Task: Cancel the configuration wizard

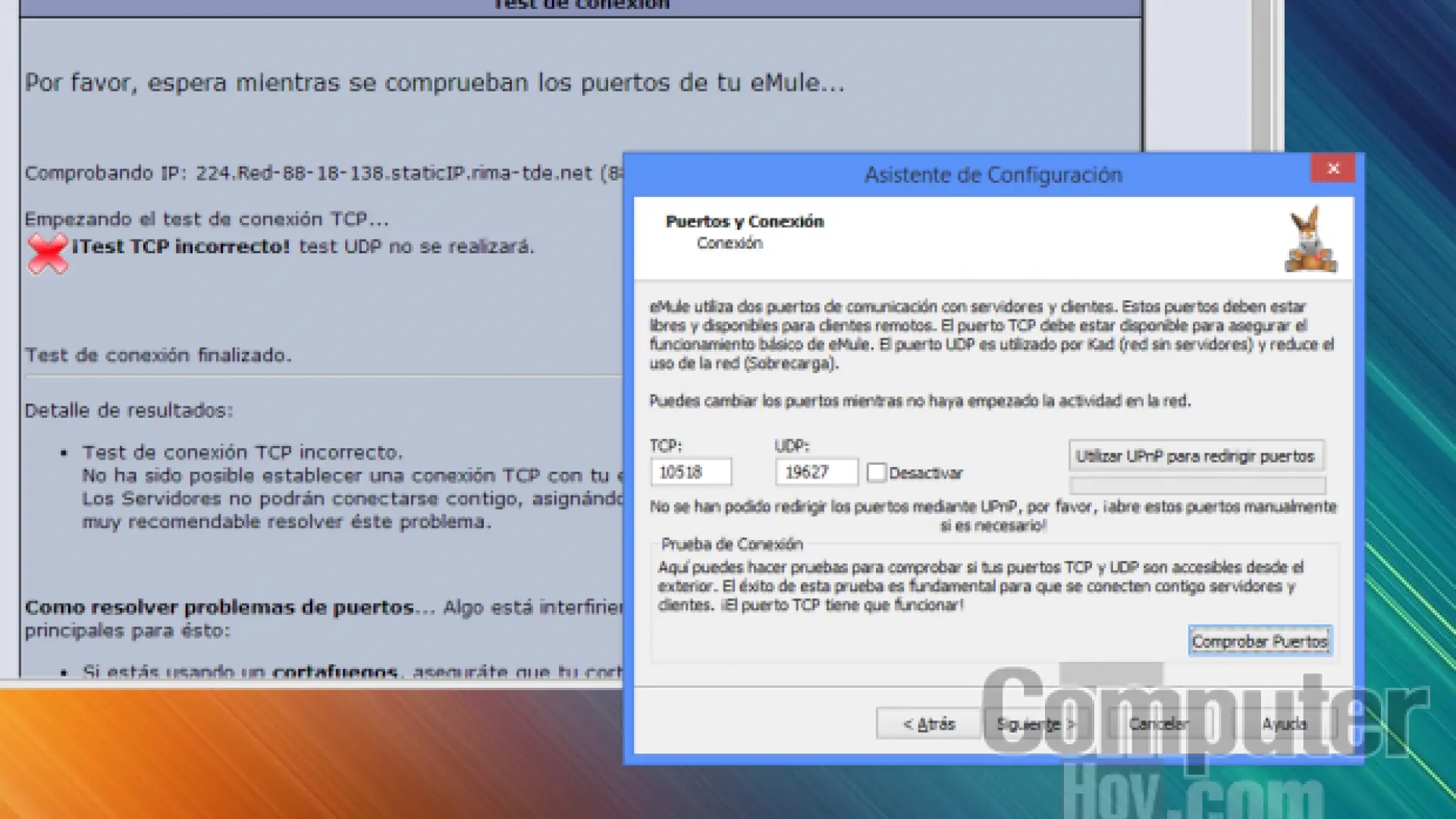Action: (1158, 724)
